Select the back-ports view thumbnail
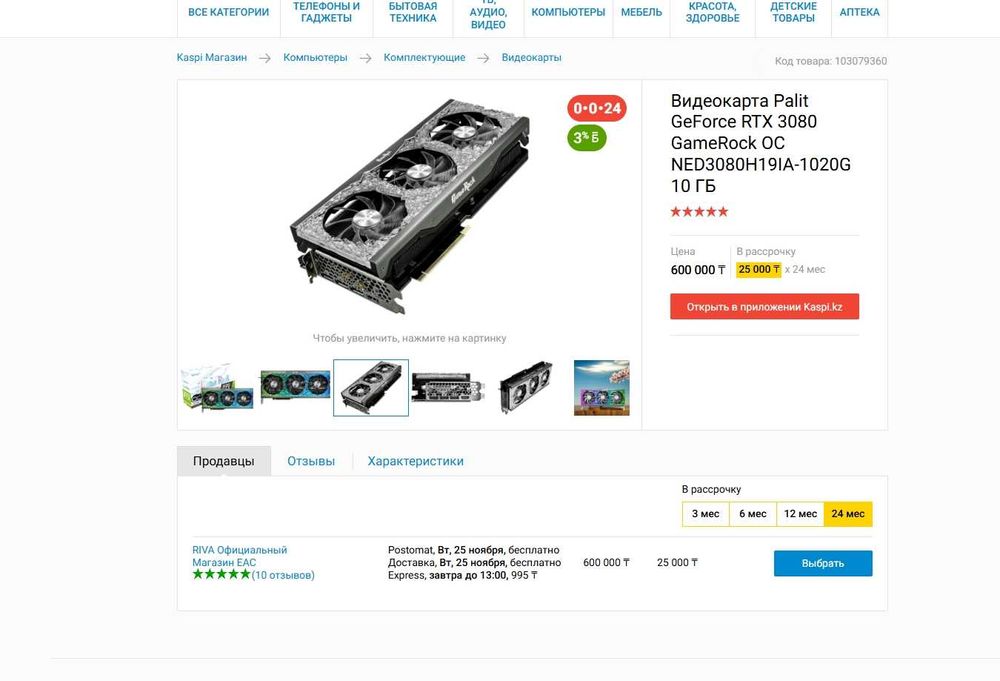The image size is (1000, 681). [448, 388]
